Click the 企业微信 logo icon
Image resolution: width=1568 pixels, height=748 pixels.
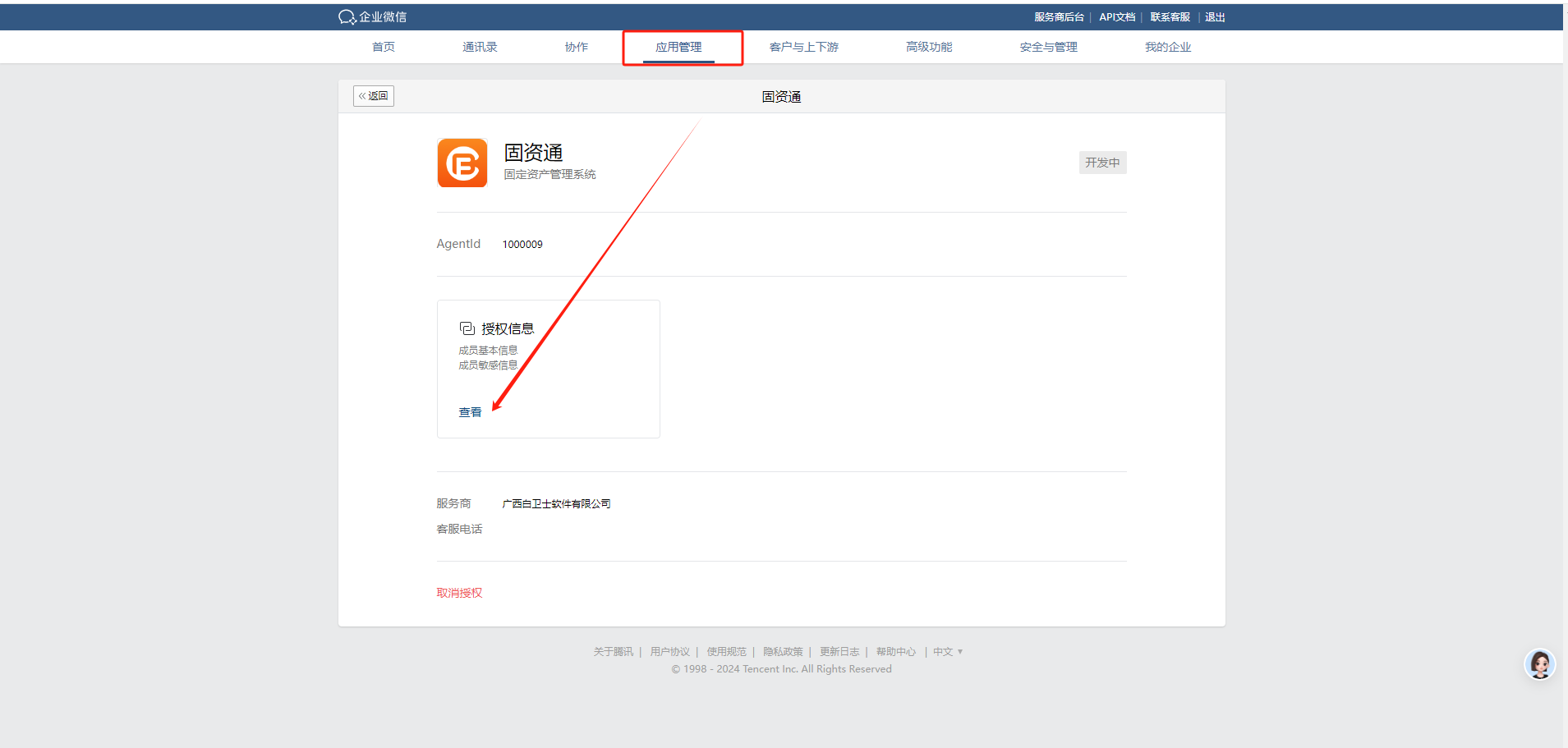(347, 17)
